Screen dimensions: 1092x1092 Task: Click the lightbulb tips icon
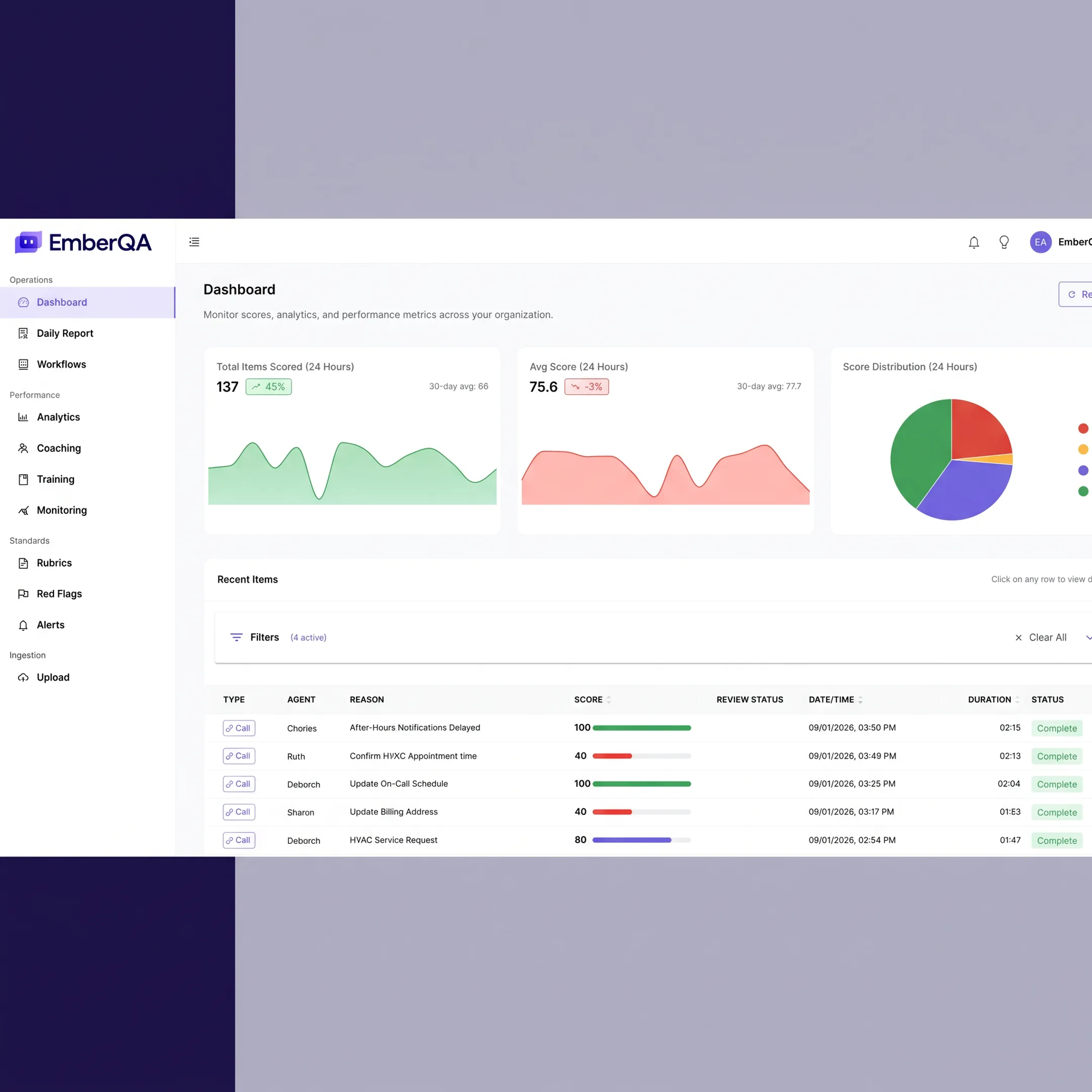[1004, 243]
